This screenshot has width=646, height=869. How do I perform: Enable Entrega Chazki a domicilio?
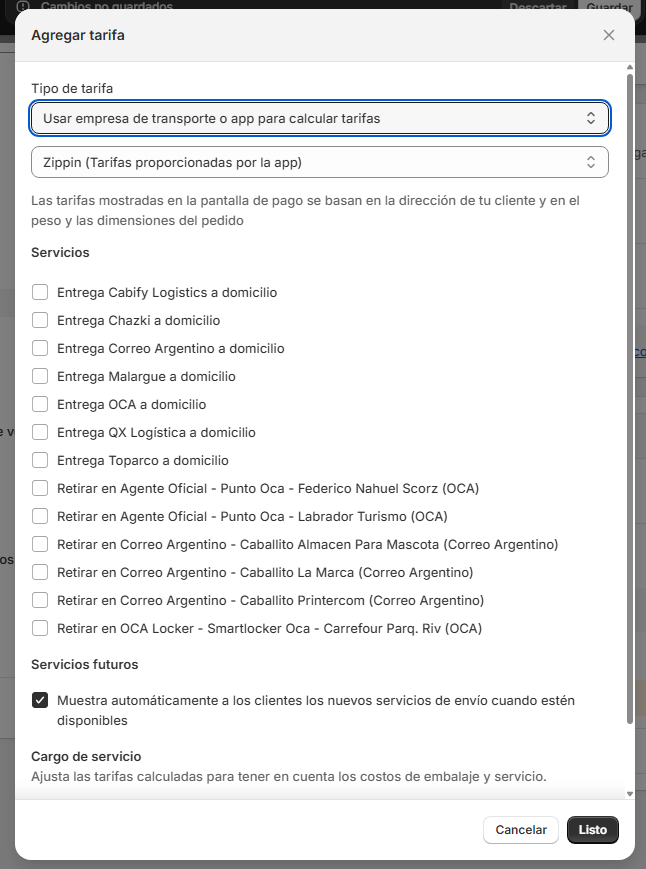(x=40, y=321)
